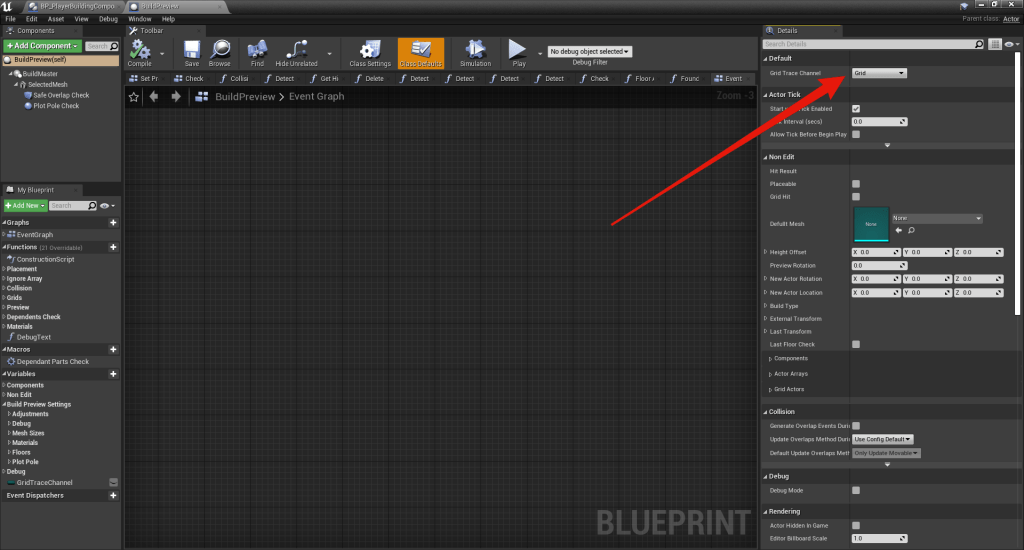Viewport: 1024px width, 550px height.
Task: Click the Play button
Action: tap(519, 53)
